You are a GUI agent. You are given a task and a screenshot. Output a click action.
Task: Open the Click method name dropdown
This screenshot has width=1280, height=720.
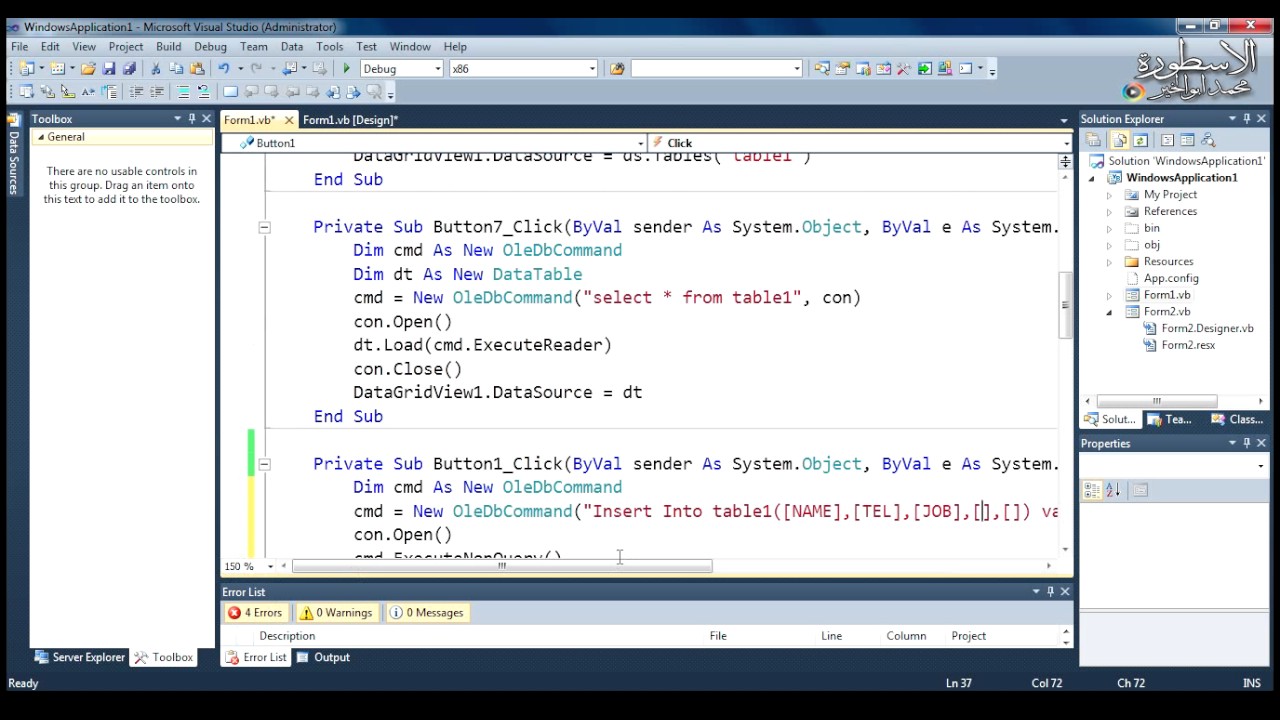(x=1066, y=143)
